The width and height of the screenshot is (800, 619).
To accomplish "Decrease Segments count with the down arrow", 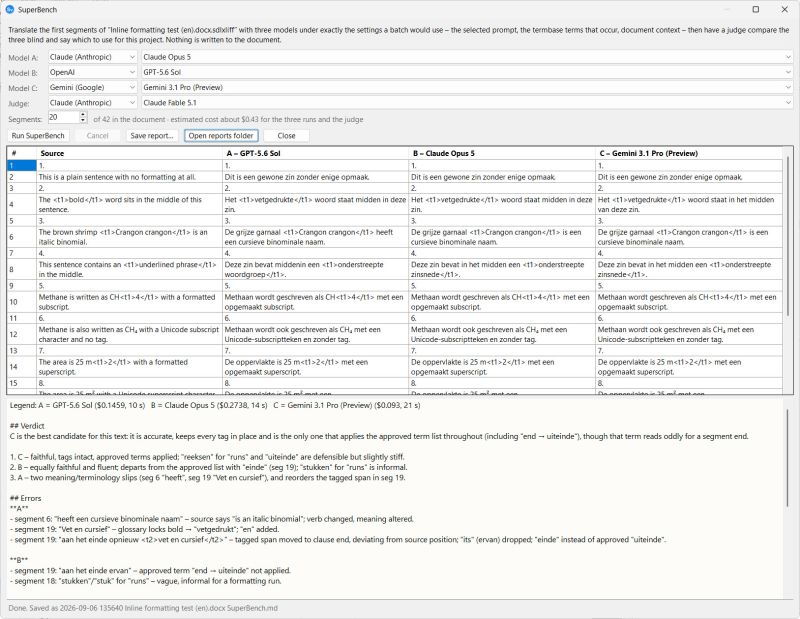I will tap(83, 120).
